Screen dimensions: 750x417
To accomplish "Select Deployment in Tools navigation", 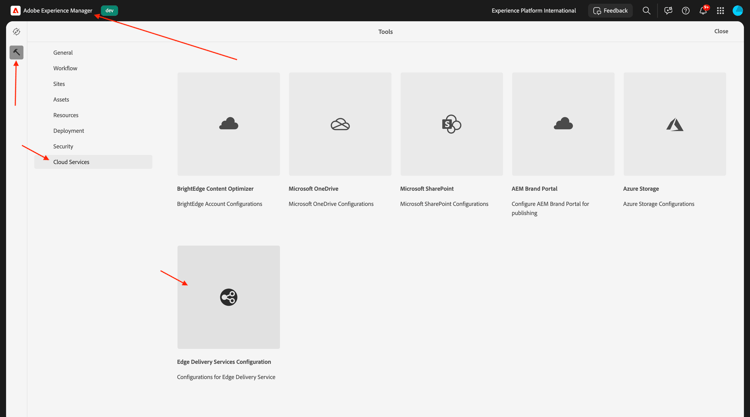I will [68, 131].
